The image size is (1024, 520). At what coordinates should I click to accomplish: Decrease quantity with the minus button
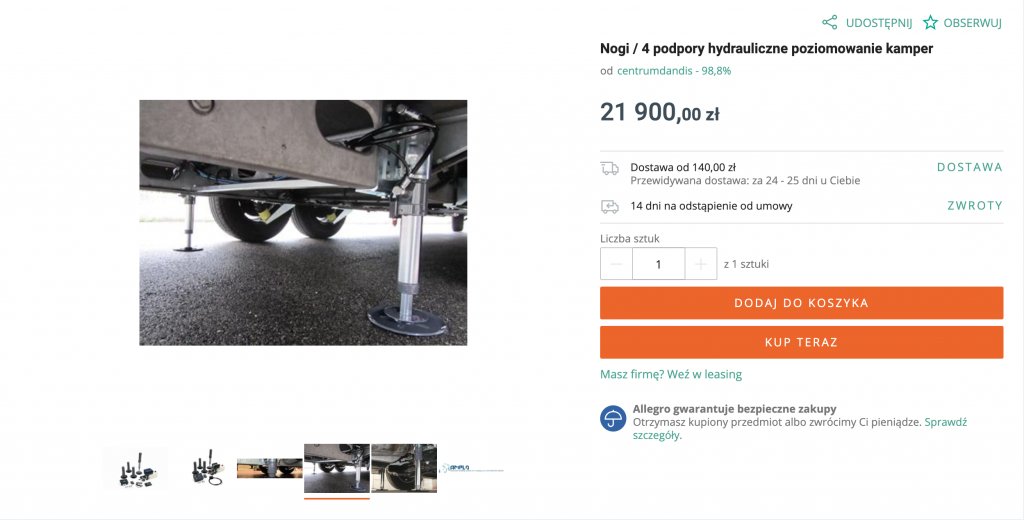[616, 264]
